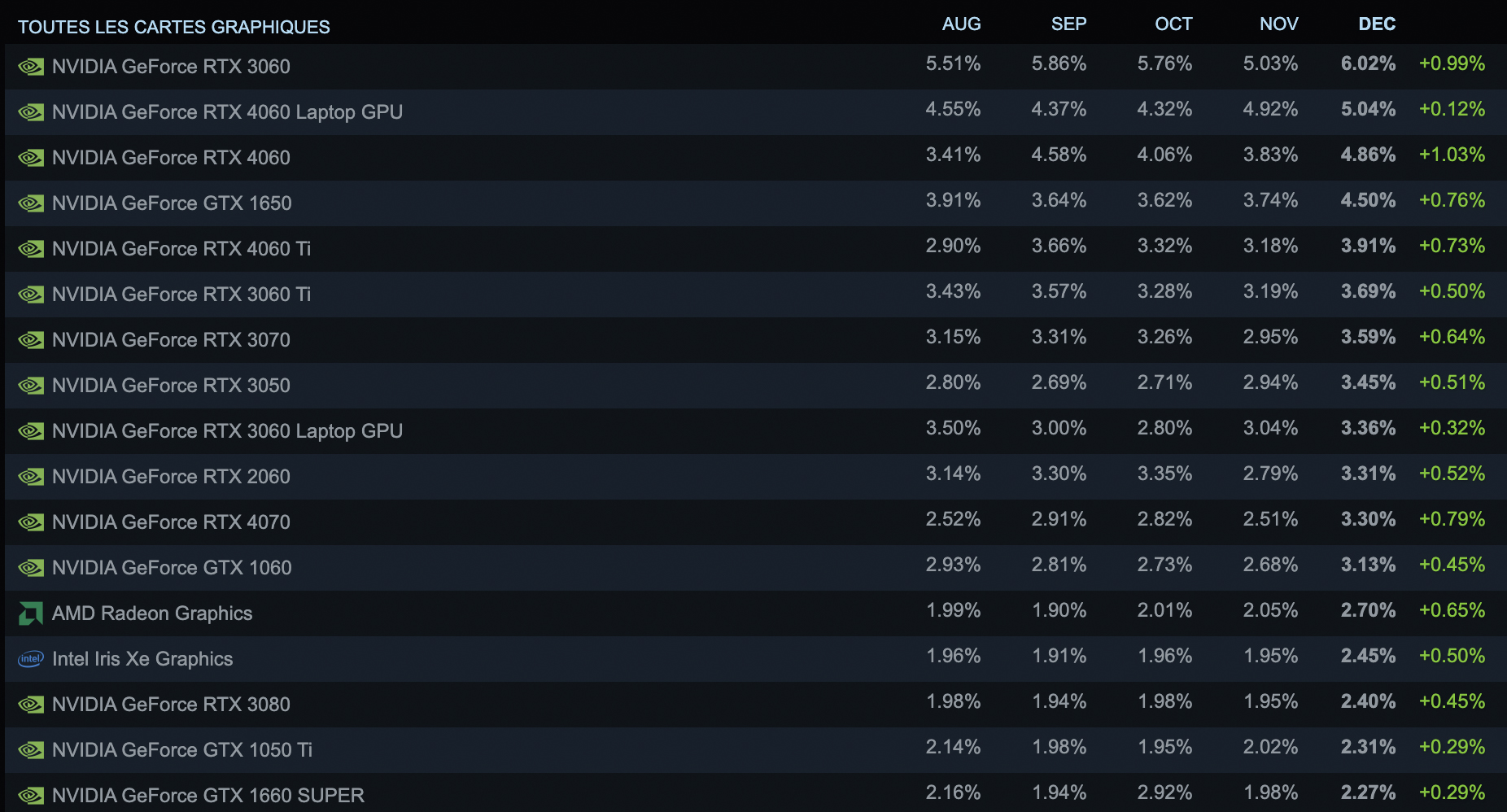Click the AMD logo beside Radeon Graphics
Image resolution: width=1507 pixels, height=812 pixels.
[31, 613]
